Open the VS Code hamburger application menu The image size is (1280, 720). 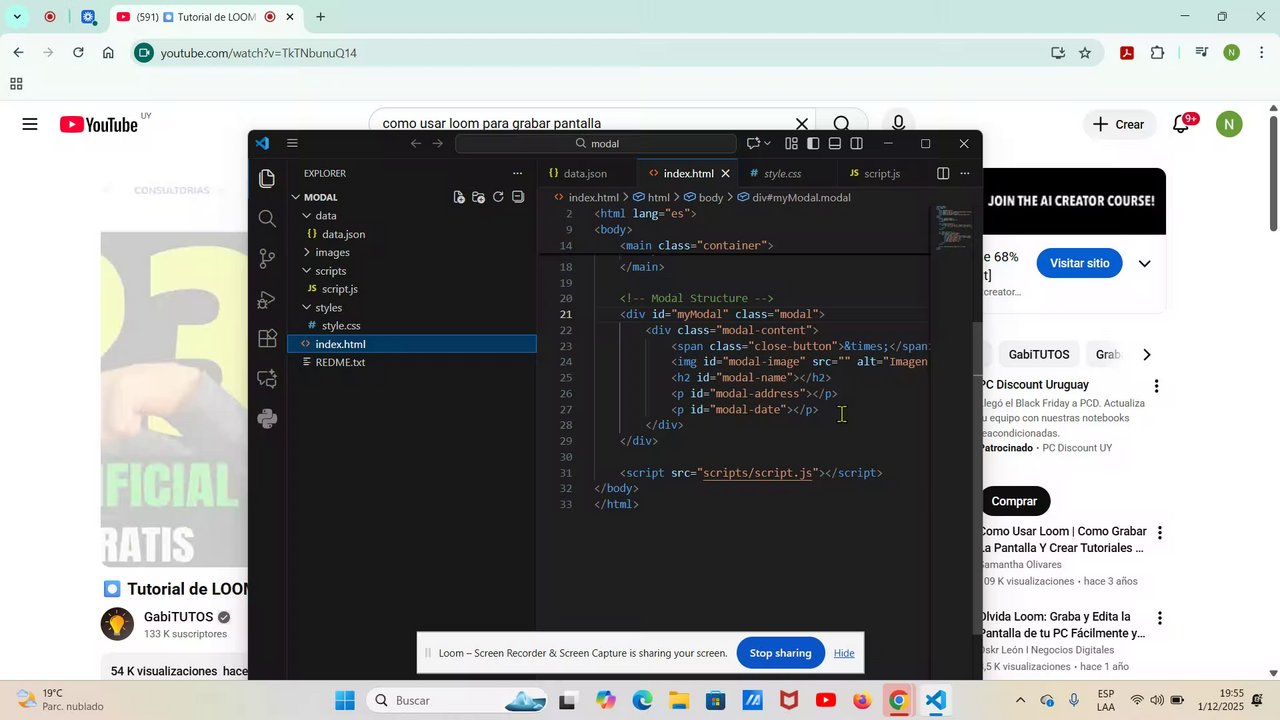tap(292, 144)
